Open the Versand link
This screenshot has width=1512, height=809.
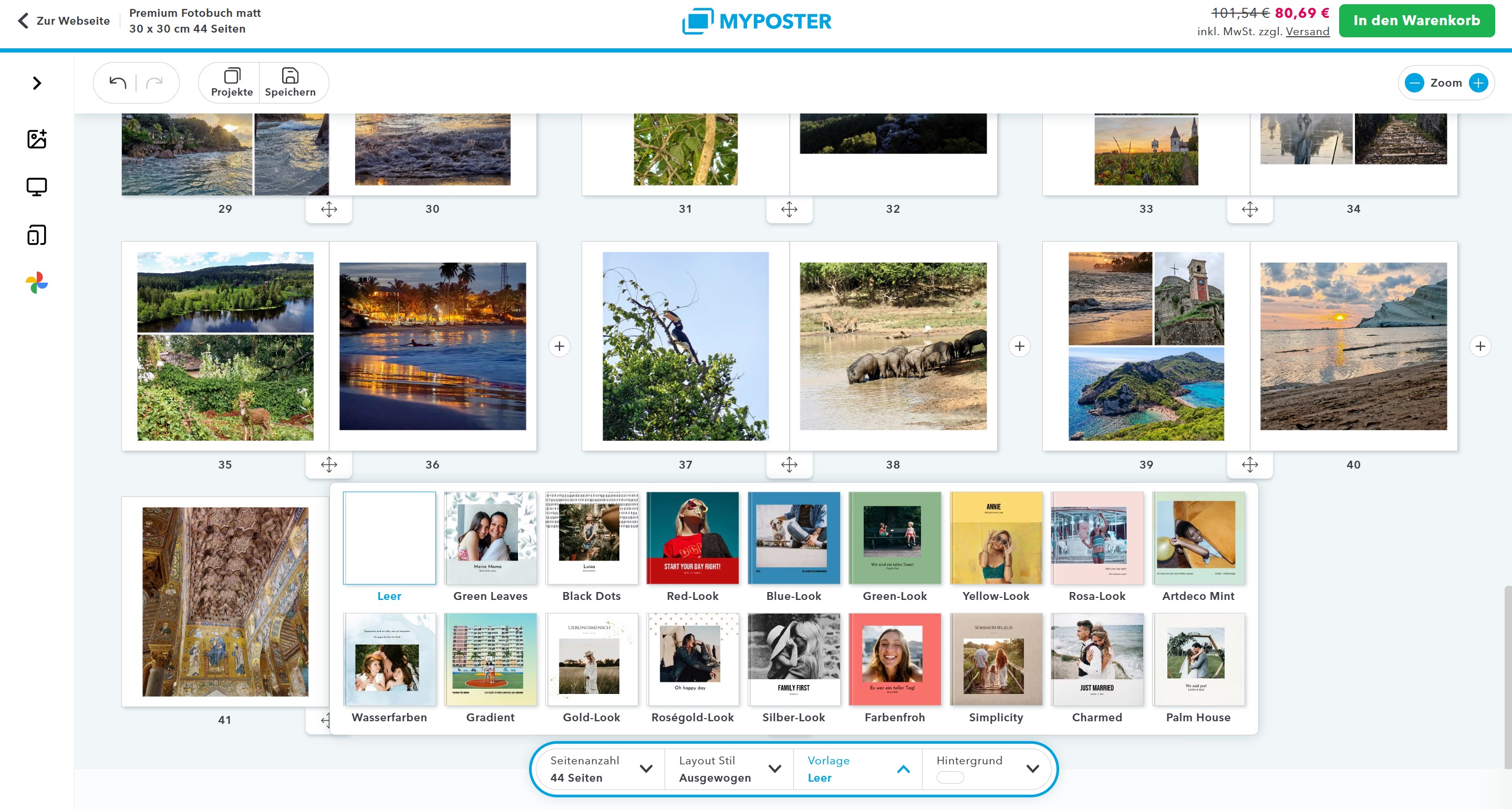[x=1307, y=32]
